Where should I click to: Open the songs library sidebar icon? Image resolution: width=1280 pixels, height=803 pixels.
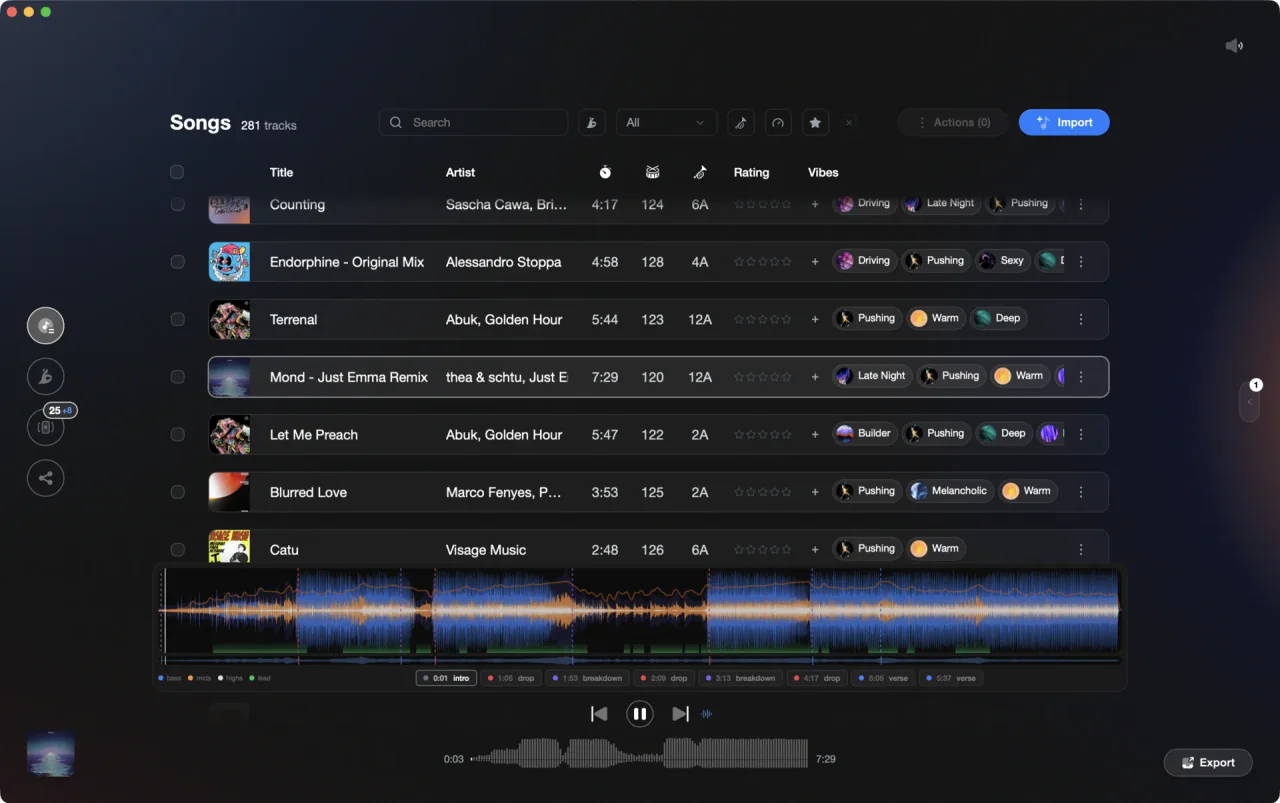click(x=46, y=326)
